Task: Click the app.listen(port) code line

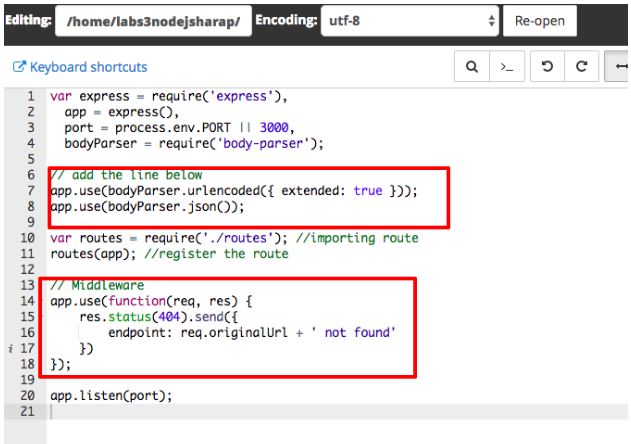Action: (111, 395)
